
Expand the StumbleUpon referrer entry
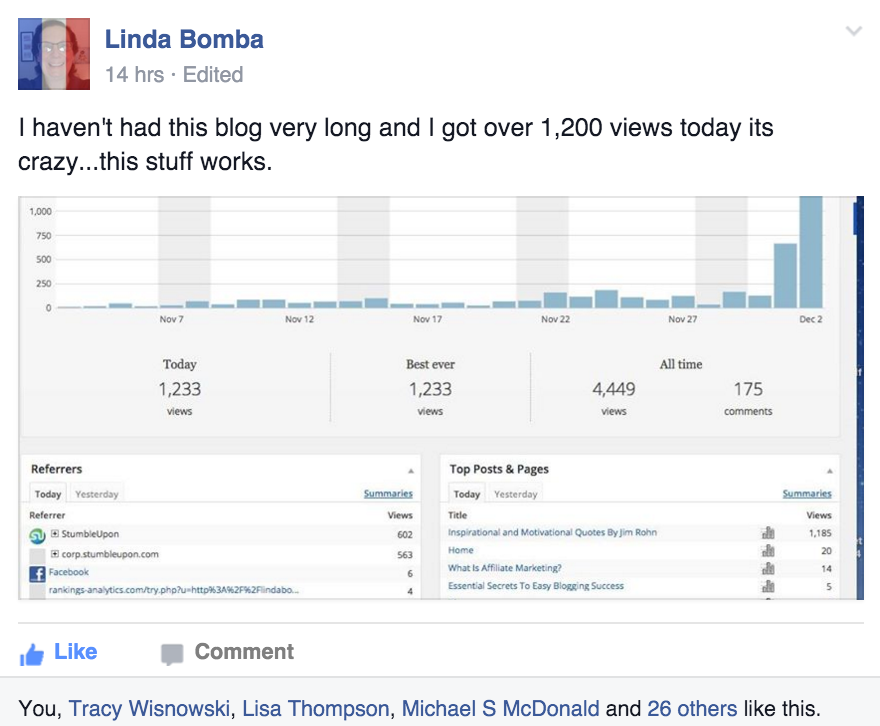pos(54,534)
